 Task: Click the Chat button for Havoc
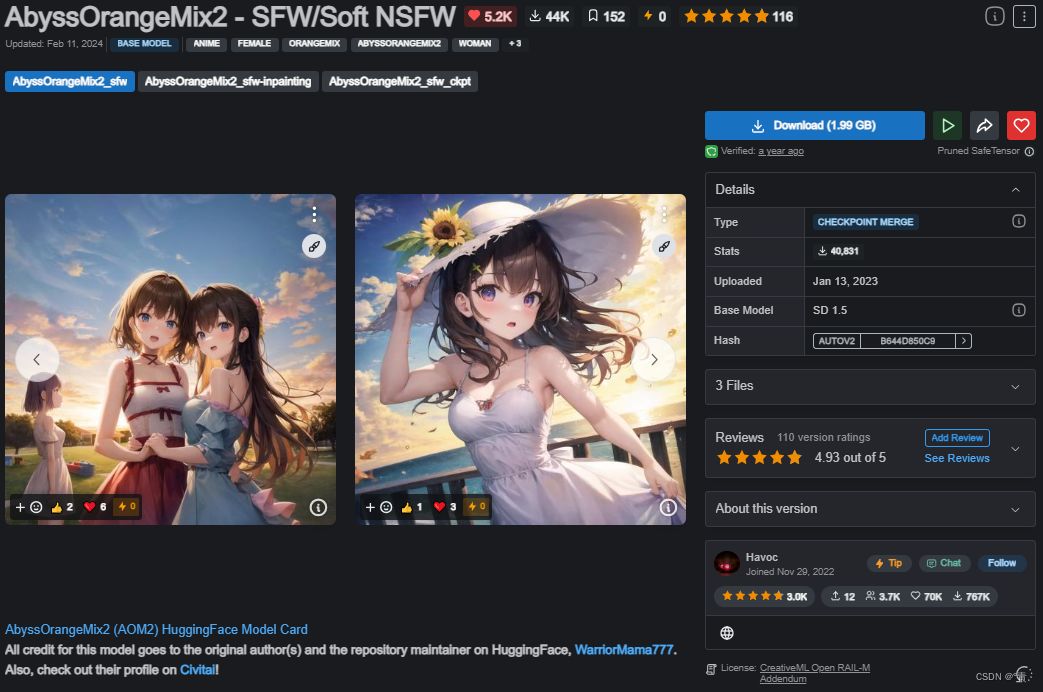pos(944,563)
